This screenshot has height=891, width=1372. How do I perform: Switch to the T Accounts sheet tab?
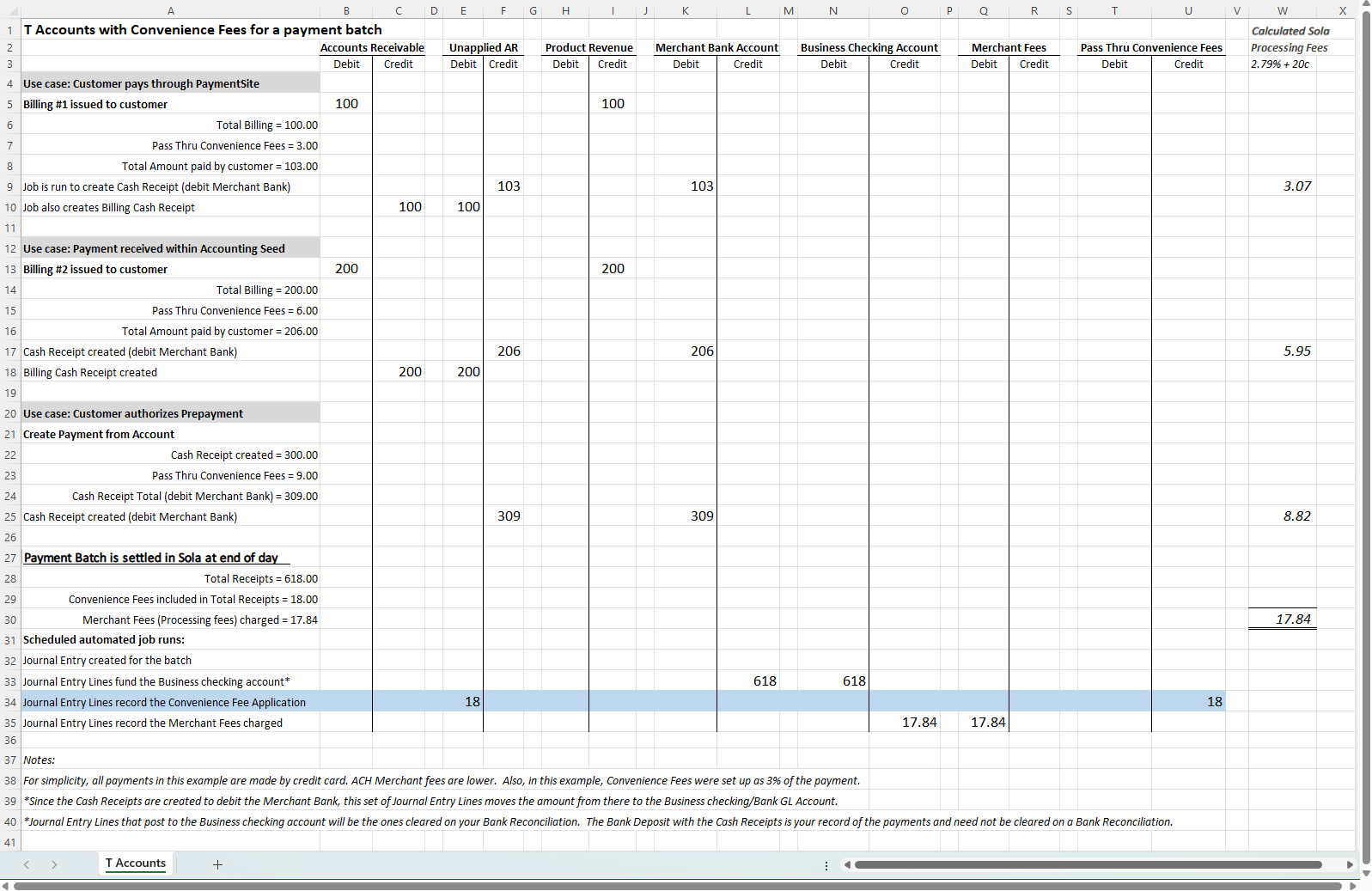coord(136,864)
